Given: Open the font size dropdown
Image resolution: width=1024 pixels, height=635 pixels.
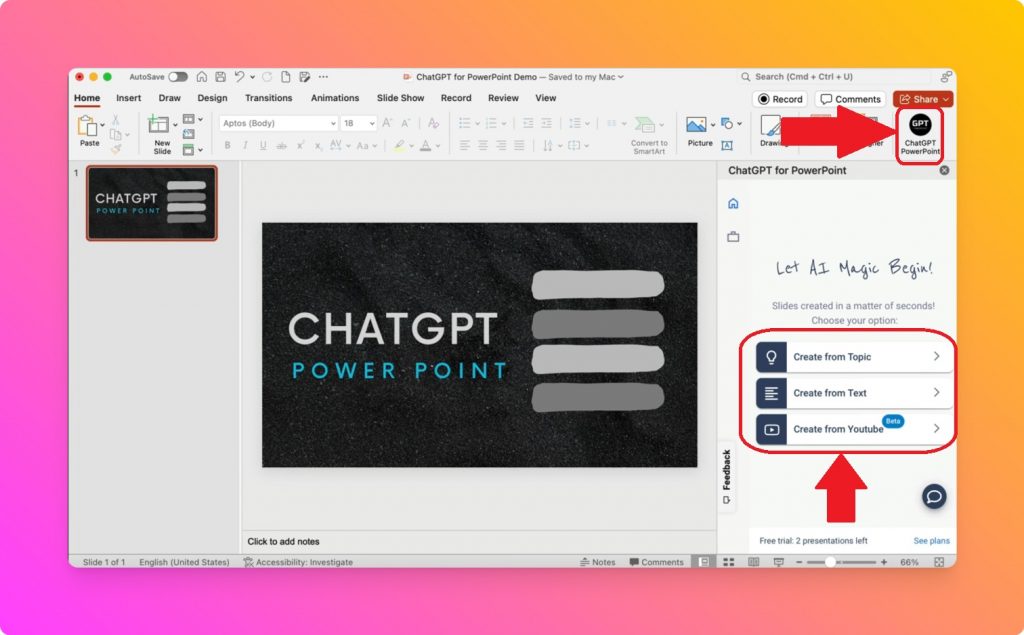Looking at the screenshot, I should [372, 122].
